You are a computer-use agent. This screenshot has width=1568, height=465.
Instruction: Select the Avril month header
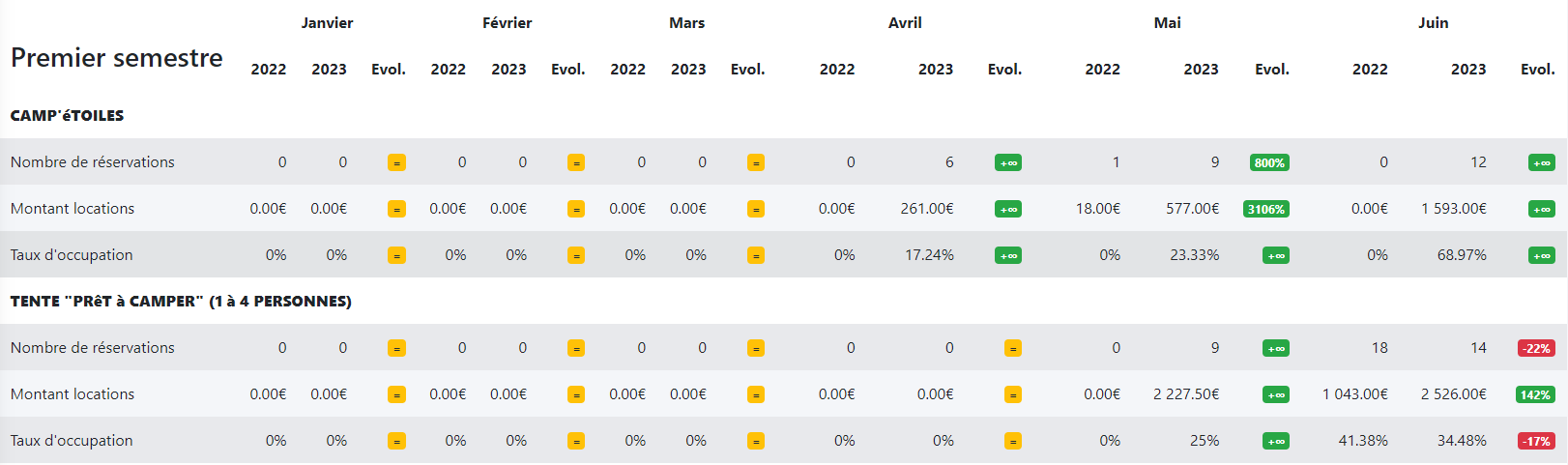point(905,23)
